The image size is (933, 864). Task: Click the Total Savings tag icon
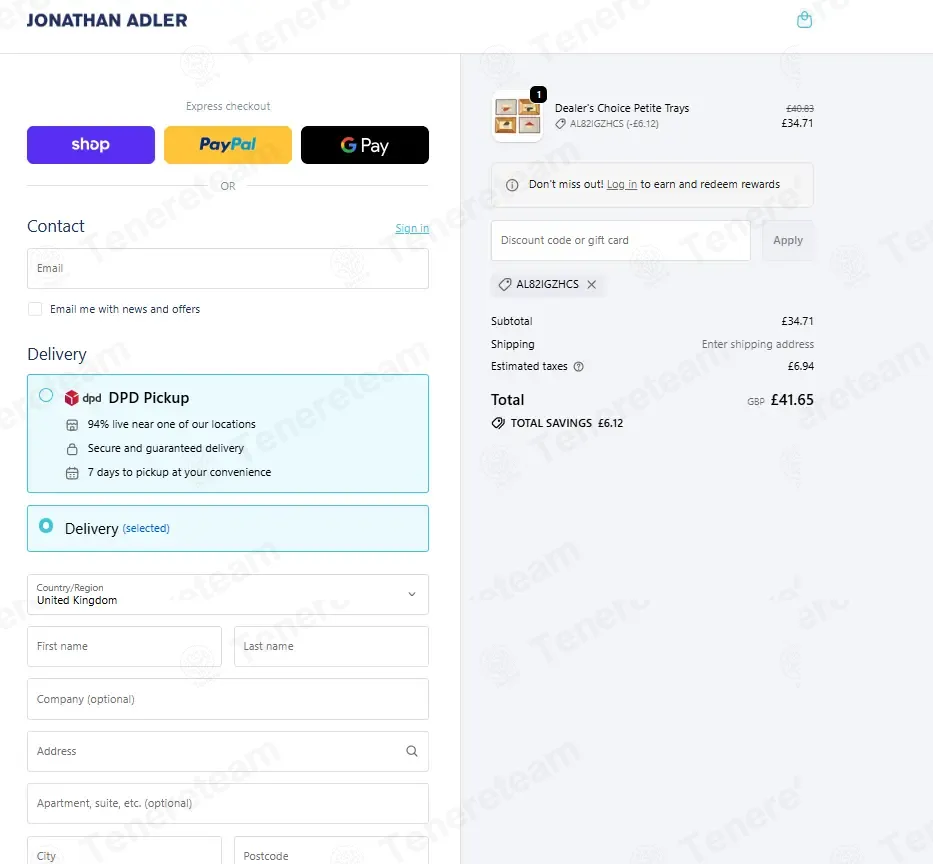pyautogui.click(x=498, y=423)
